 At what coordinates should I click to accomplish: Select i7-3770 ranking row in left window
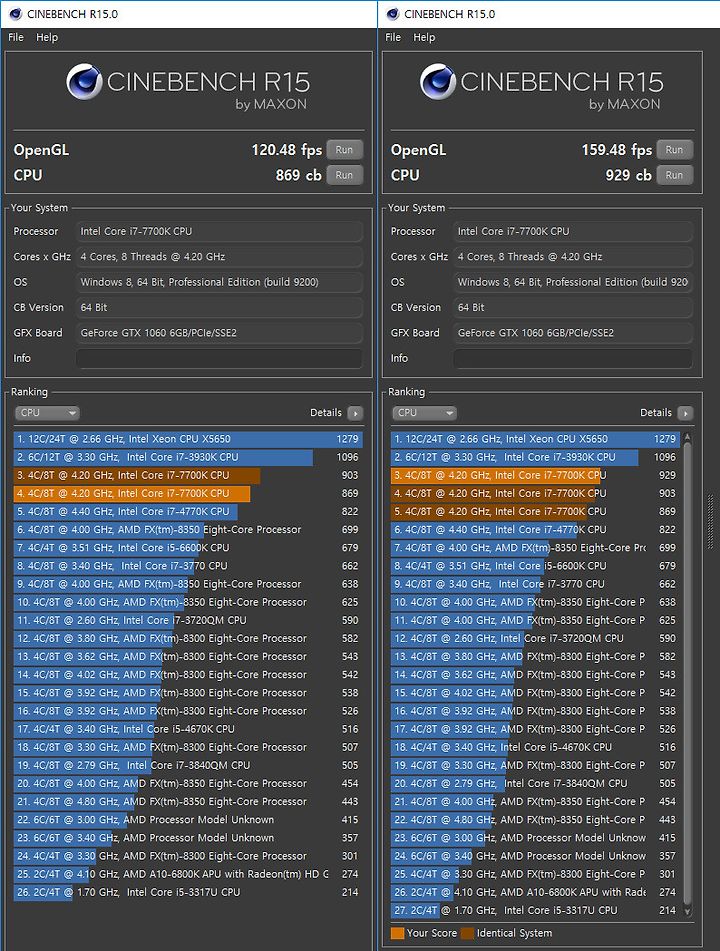point(188,566)
